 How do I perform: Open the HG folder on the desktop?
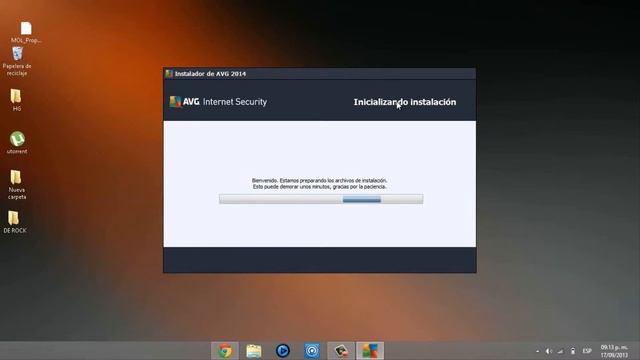point(16,100)
